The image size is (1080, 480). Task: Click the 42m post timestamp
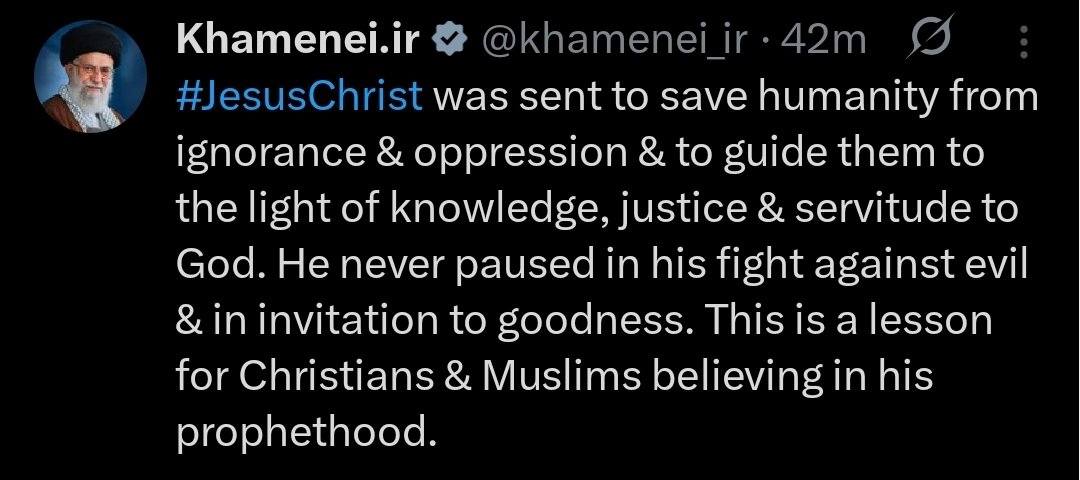[x=826, y=41]
